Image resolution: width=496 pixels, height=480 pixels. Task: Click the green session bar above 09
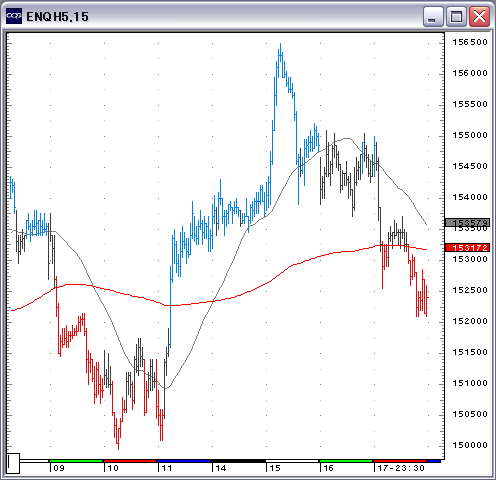[x=76, y=461]
